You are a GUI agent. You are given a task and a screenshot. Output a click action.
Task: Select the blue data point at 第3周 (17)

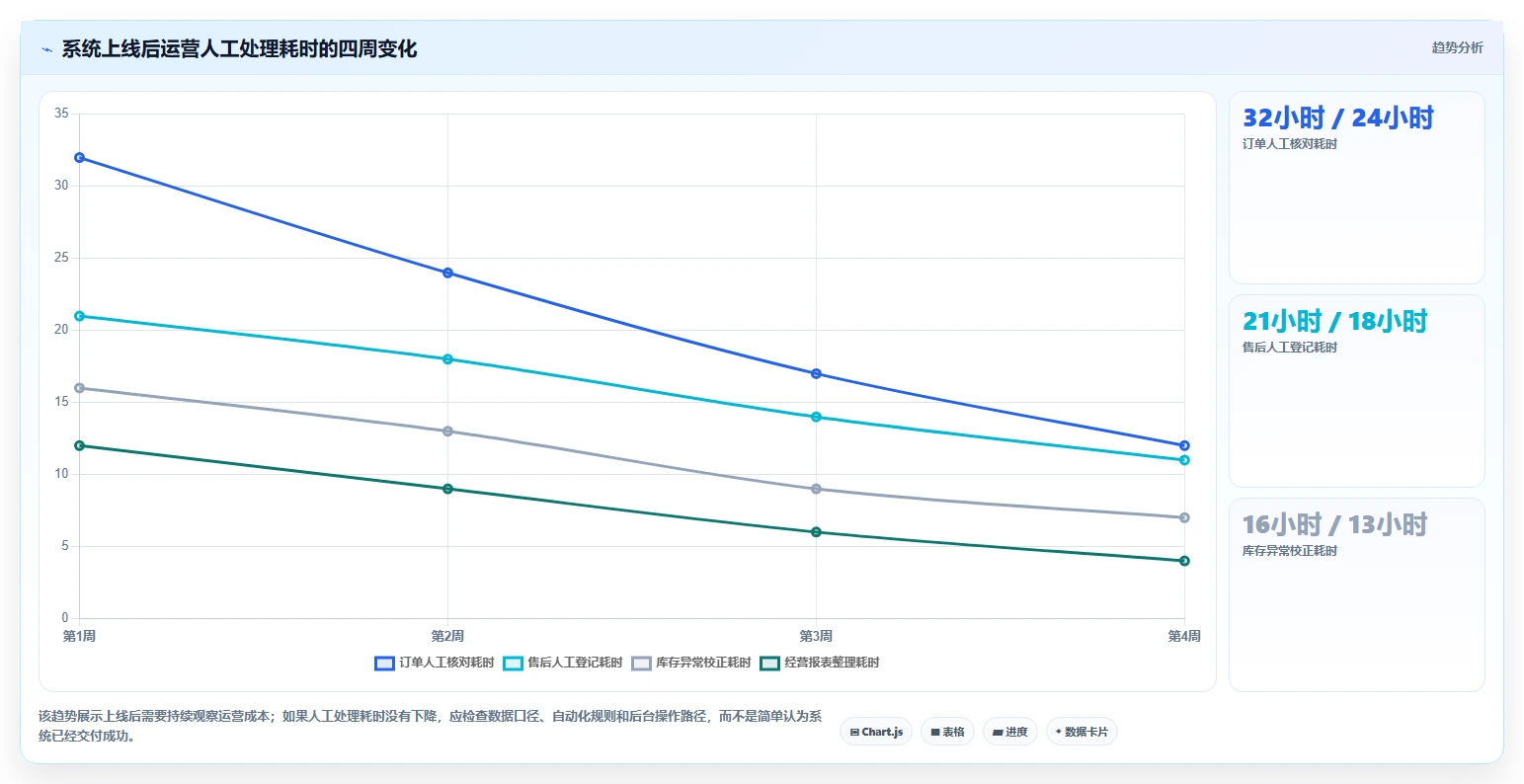tap(816, 374)
